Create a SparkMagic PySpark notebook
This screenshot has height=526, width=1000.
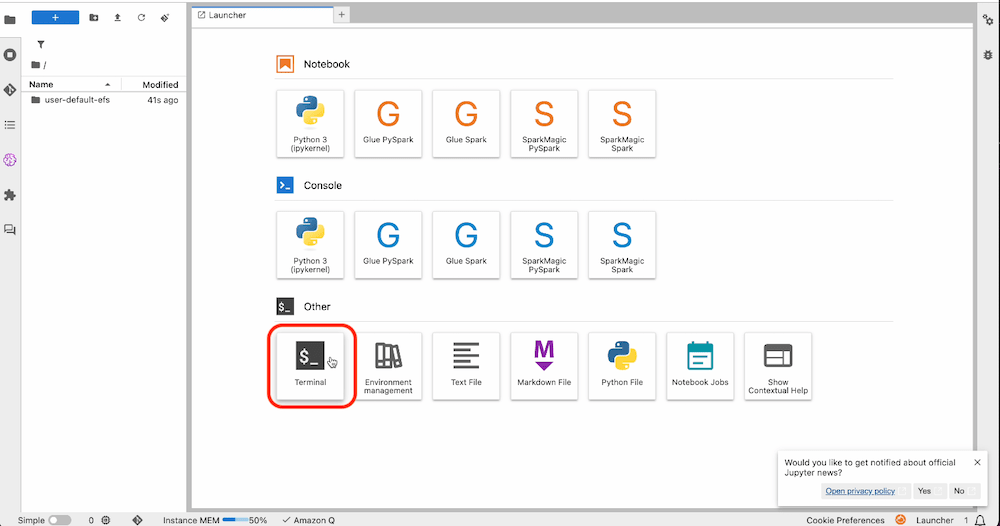[x=544, y=124]
